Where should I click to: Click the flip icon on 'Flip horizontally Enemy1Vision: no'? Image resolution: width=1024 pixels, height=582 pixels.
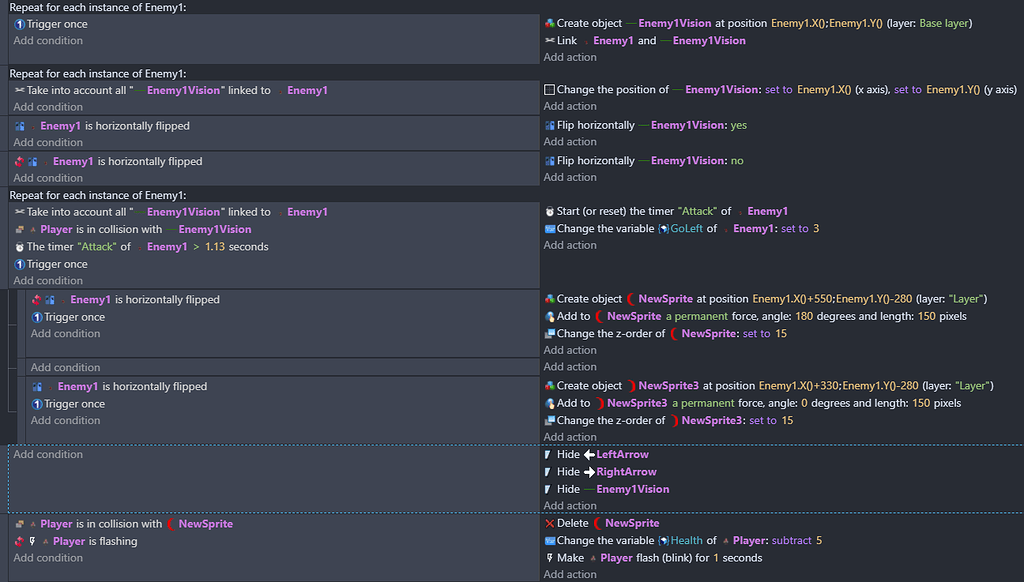click(x=550, y=161)
